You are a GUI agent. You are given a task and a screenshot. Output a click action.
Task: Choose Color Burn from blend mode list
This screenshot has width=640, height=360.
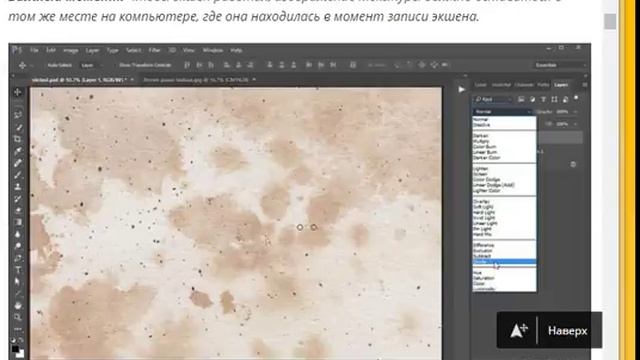click(484, 147)
